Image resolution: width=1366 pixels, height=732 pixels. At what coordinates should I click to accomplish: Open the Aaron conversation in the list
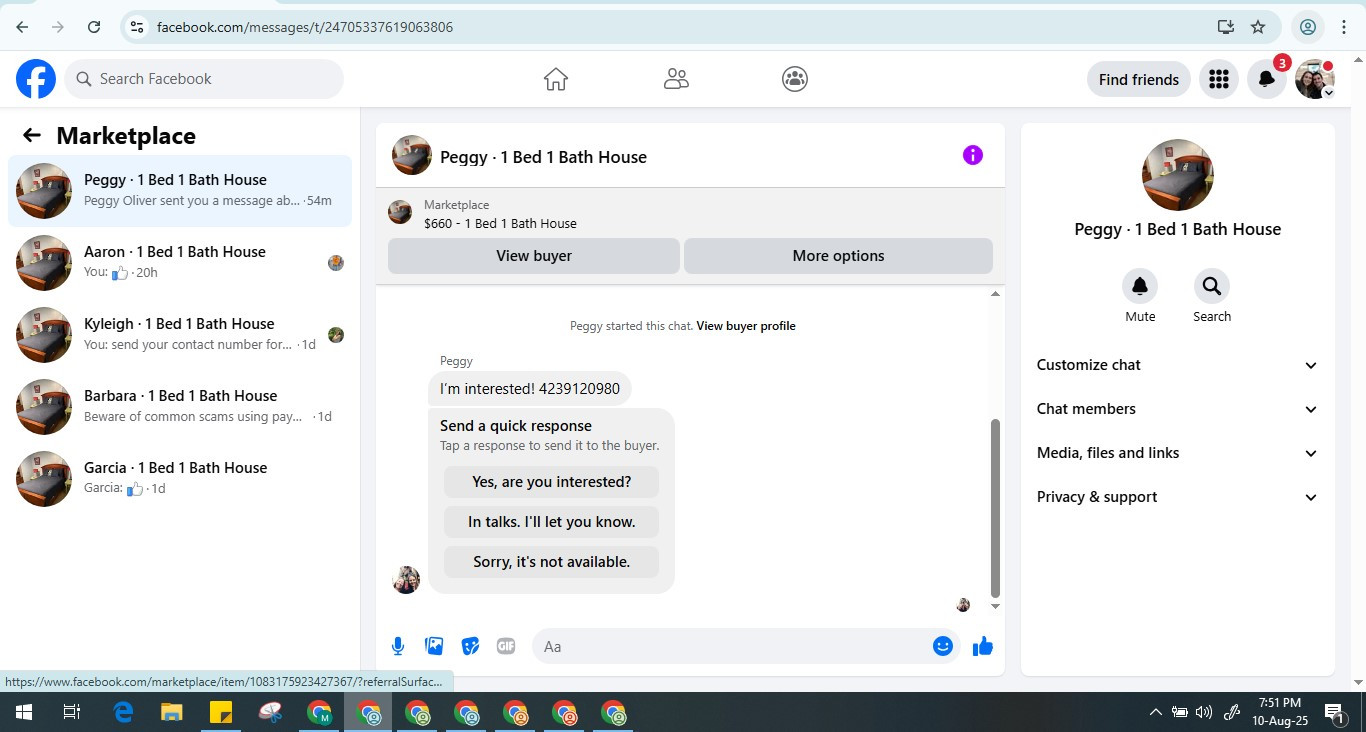pyautogui.click(x=180, y=262)
